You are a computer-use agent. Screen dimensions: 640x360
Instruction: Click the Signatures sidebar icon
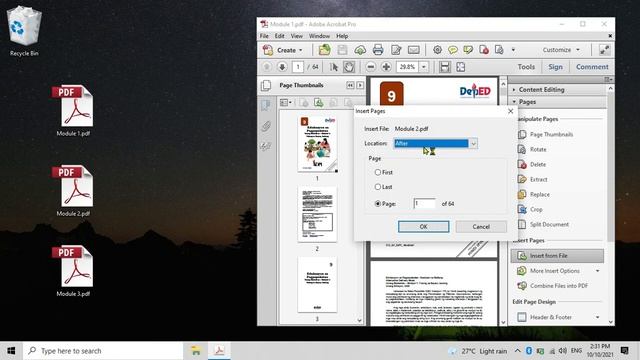(x=266, y=146)
